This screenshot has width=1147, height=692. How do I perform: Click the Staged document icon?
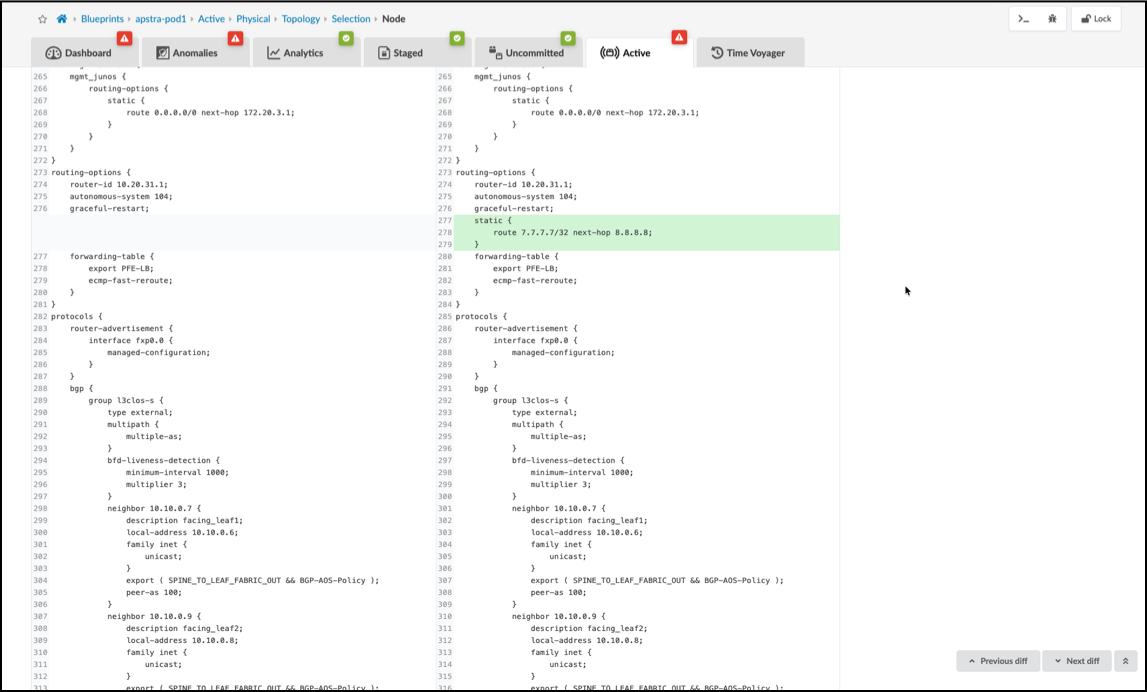pos(384,53)
